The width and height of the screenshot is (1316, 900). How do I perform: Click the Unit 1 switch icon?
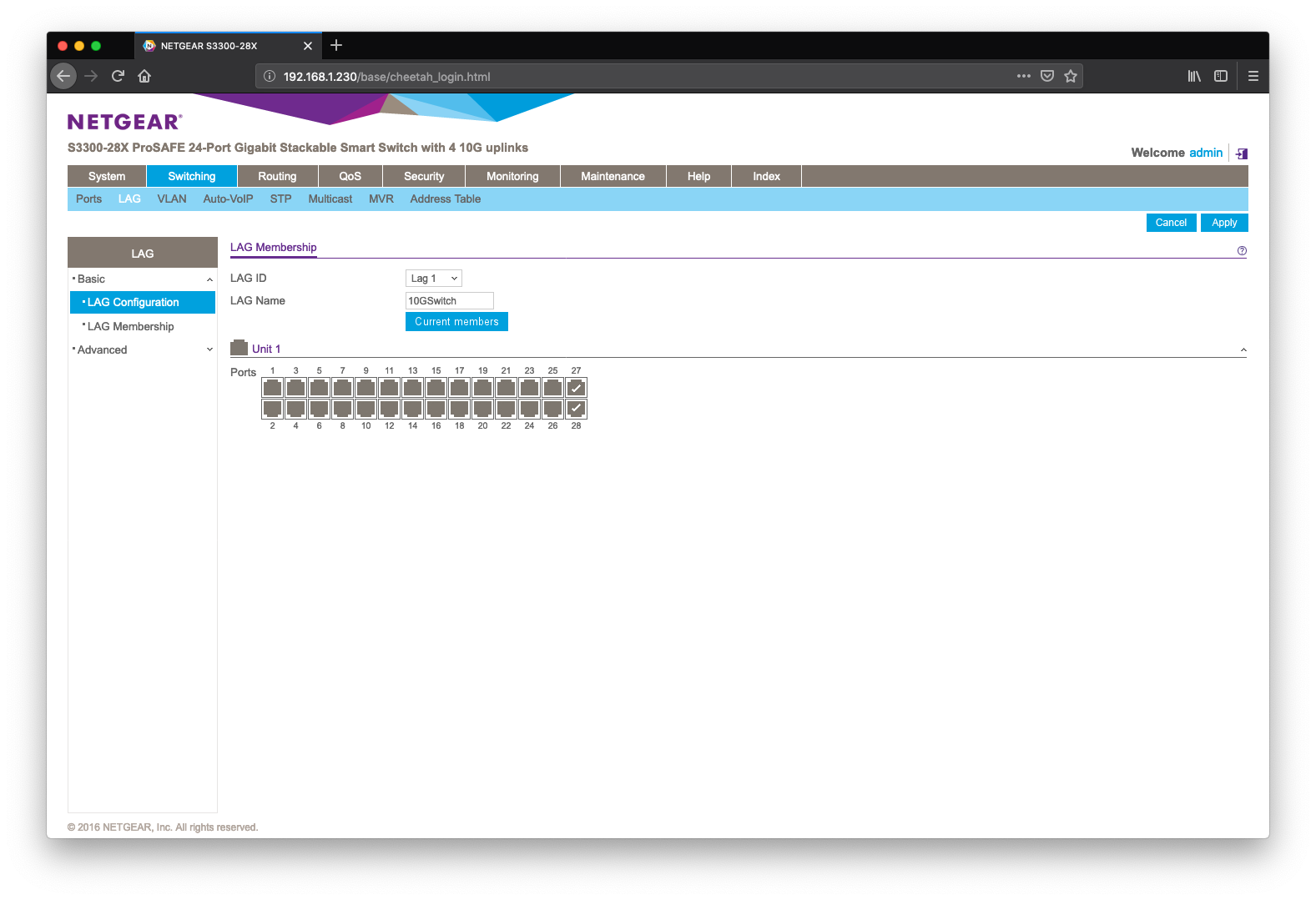click(239, 348)
